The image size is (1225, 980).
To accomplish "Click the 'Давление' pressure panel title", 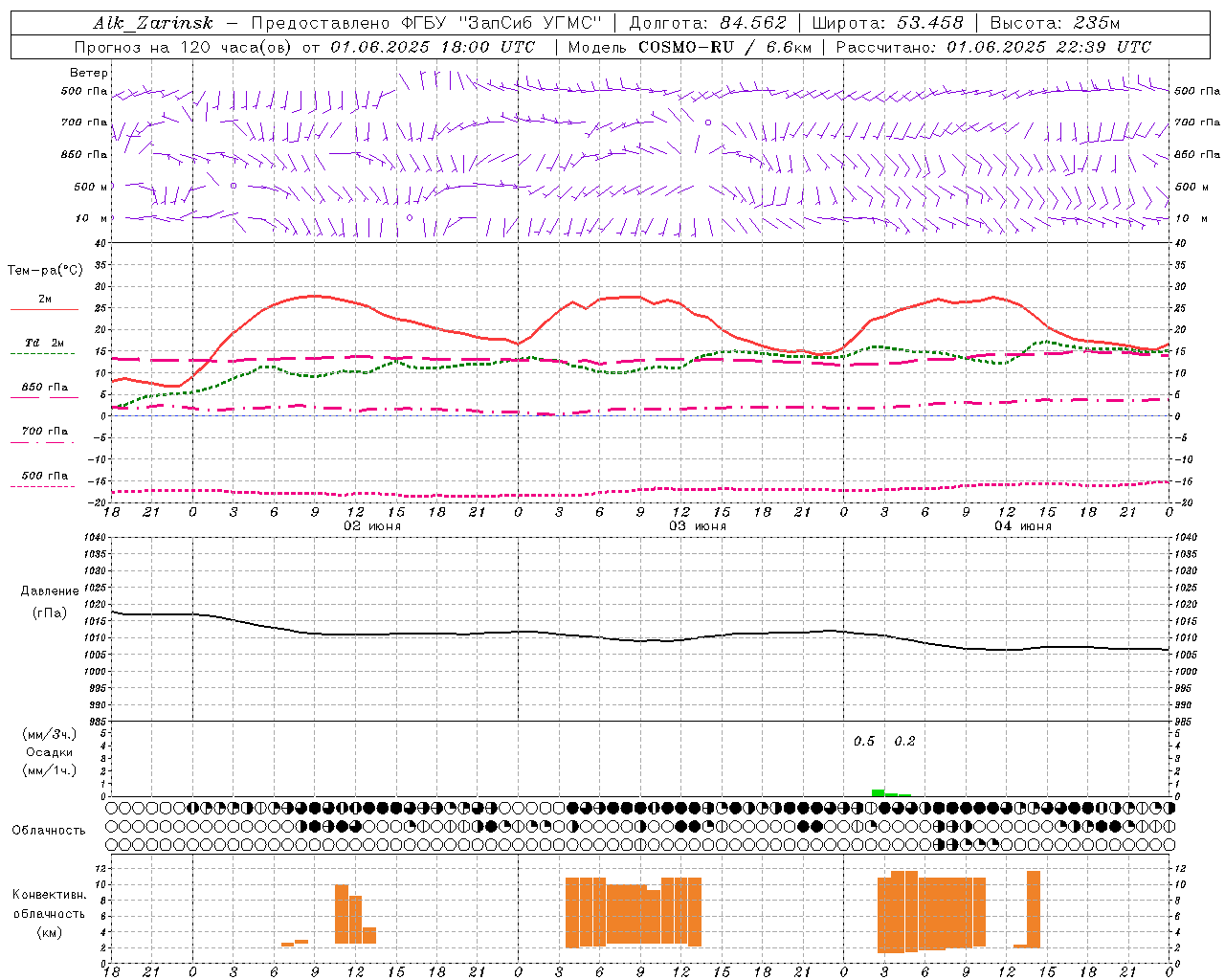I will pos(50,591).
